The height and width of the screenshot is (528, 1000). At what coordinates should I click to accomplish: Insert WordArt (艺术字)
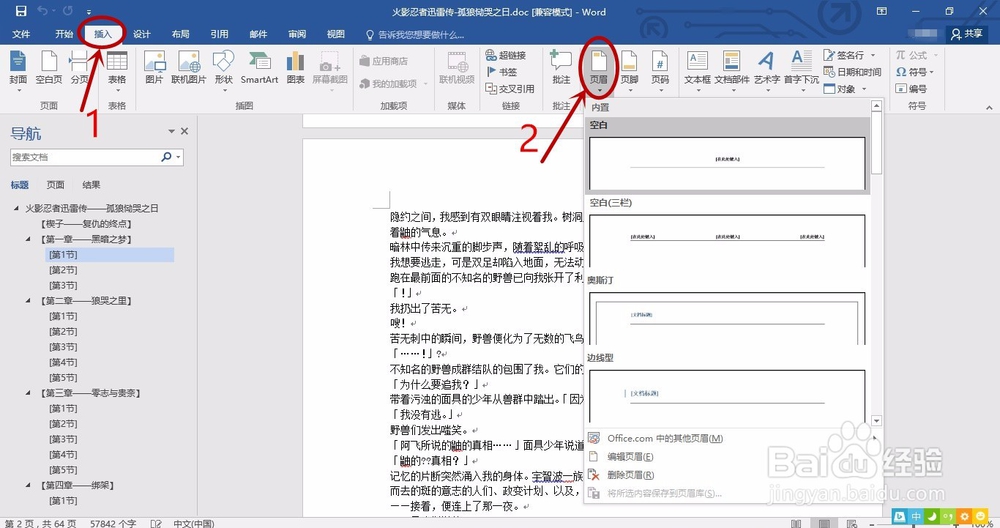tap(767, 69)
